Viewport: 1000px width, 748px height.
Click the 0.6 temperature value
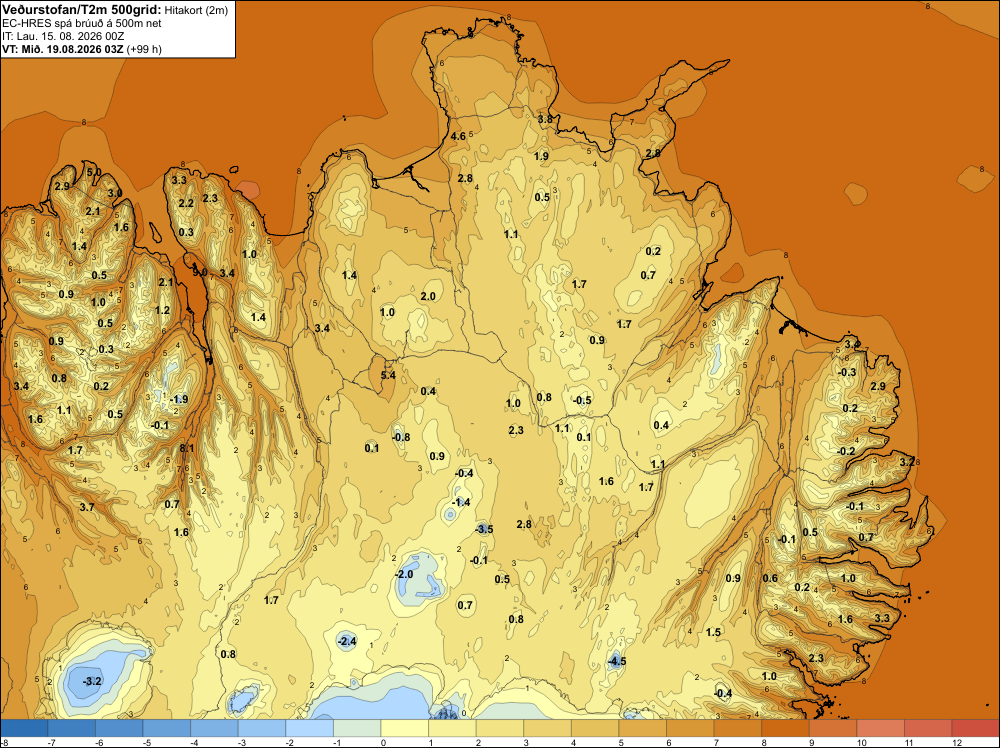pos(770,578)
